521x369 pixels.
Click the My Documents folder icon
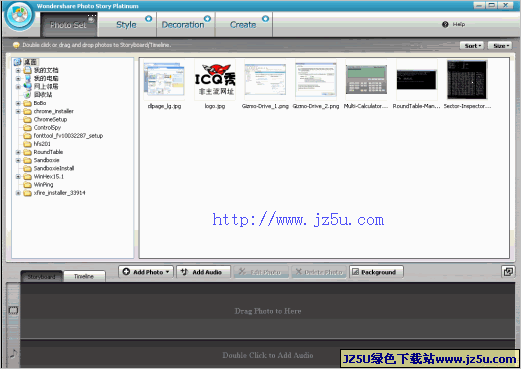pyautogui.click(x=28, y=70)
